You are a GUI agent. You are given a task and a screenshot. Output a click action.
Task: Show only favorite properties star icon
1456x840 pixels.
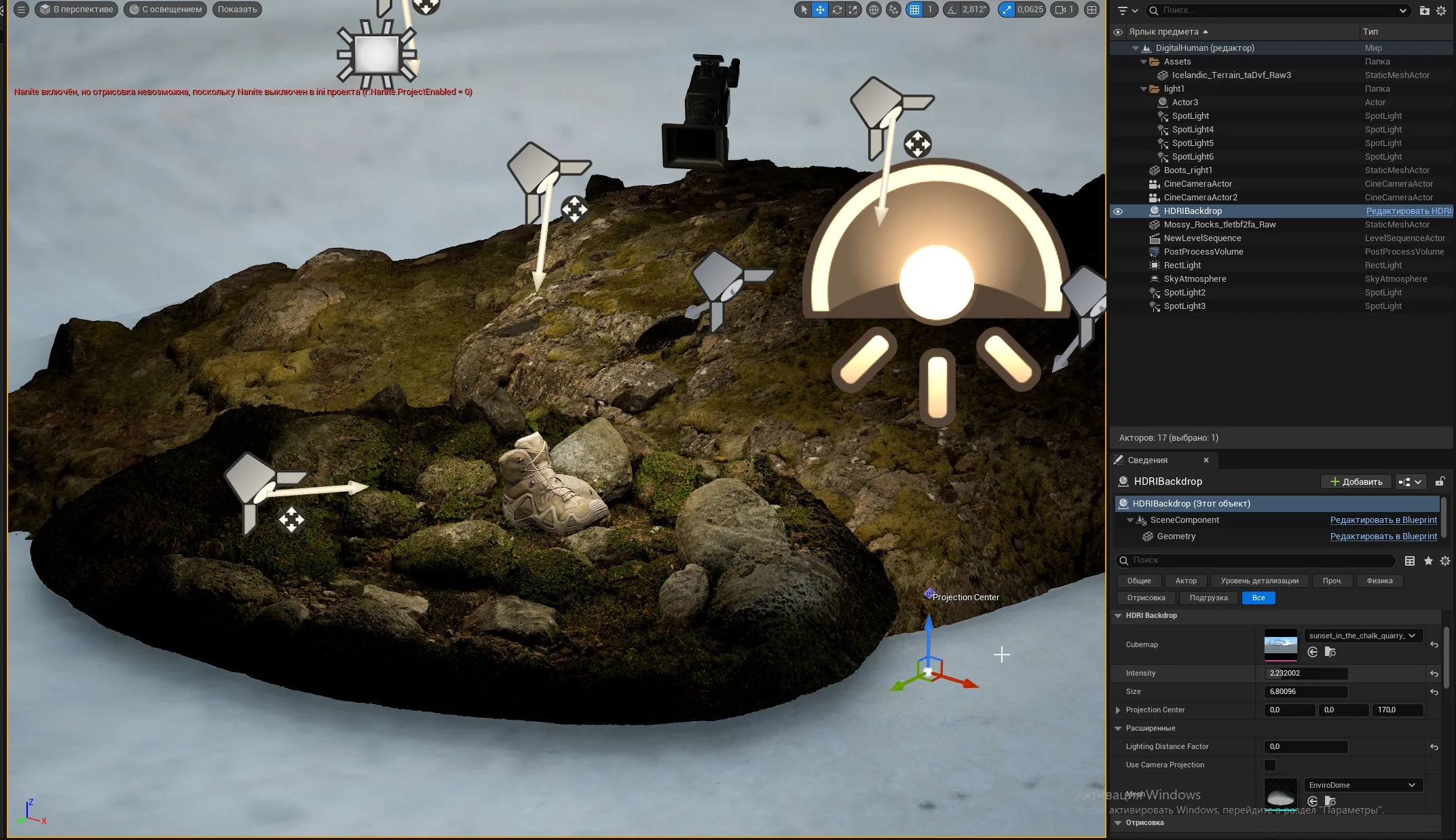(1428, 561)
